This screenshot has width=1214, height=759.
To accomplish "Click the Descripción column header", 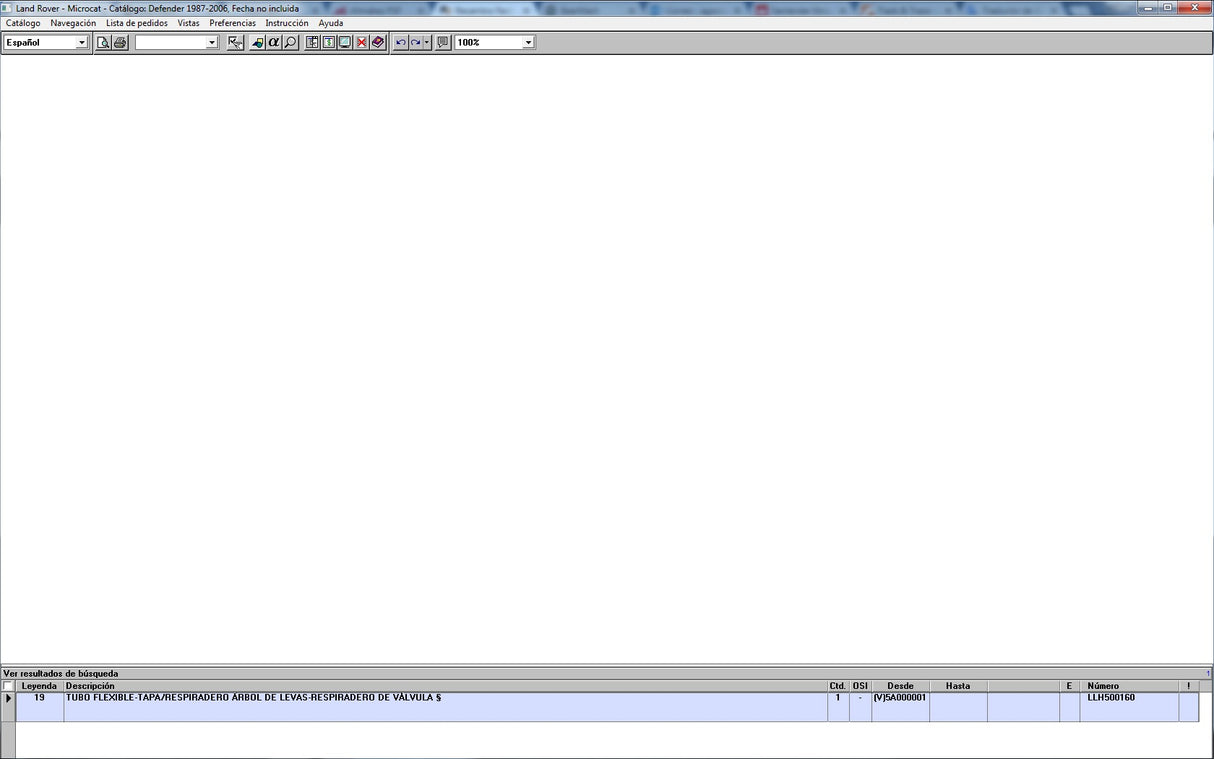I will tap(90, 686).
